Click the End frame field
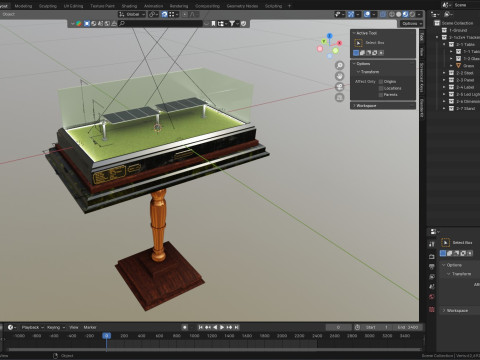The image size is (480, 360). [408, 327]
